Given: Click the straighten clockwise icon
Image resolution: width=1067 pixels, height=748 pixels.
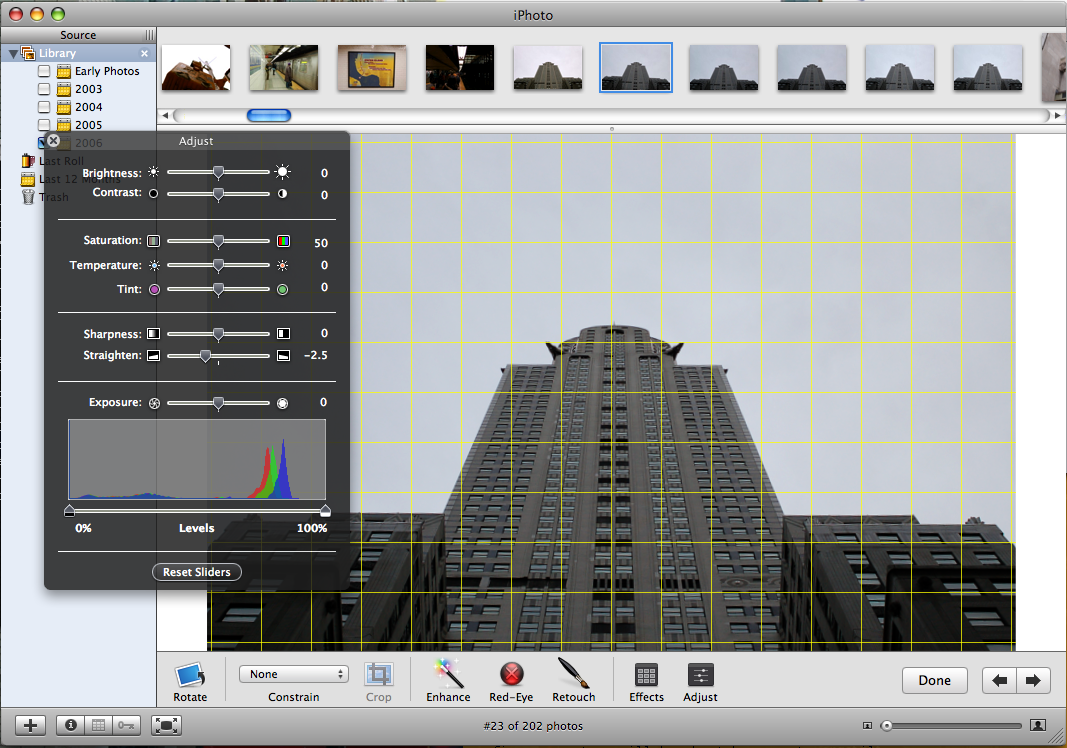Looking at the screenshot, I should pos(283,355).
